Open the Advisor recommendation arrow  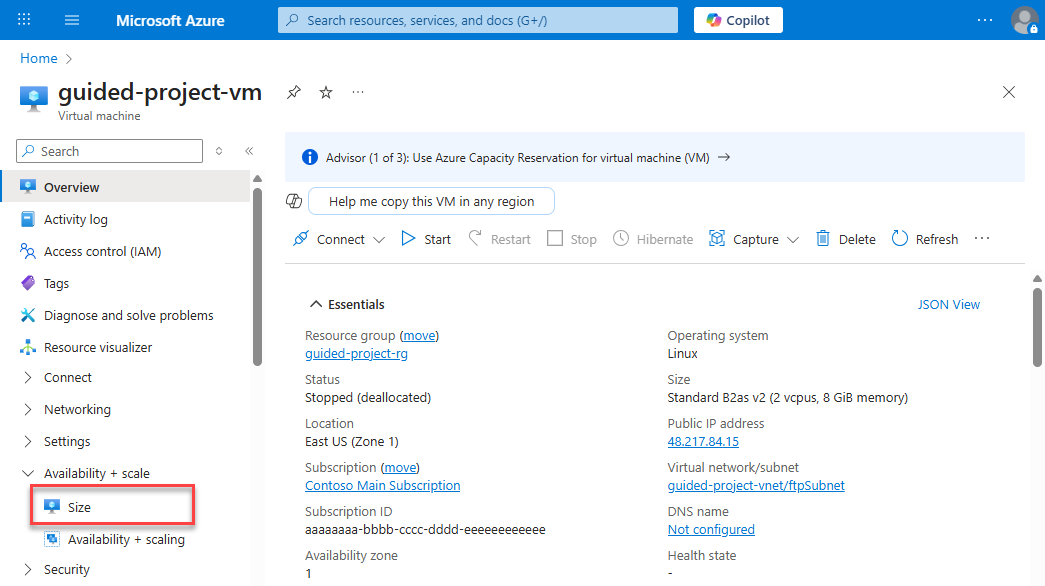pos(724,157)
